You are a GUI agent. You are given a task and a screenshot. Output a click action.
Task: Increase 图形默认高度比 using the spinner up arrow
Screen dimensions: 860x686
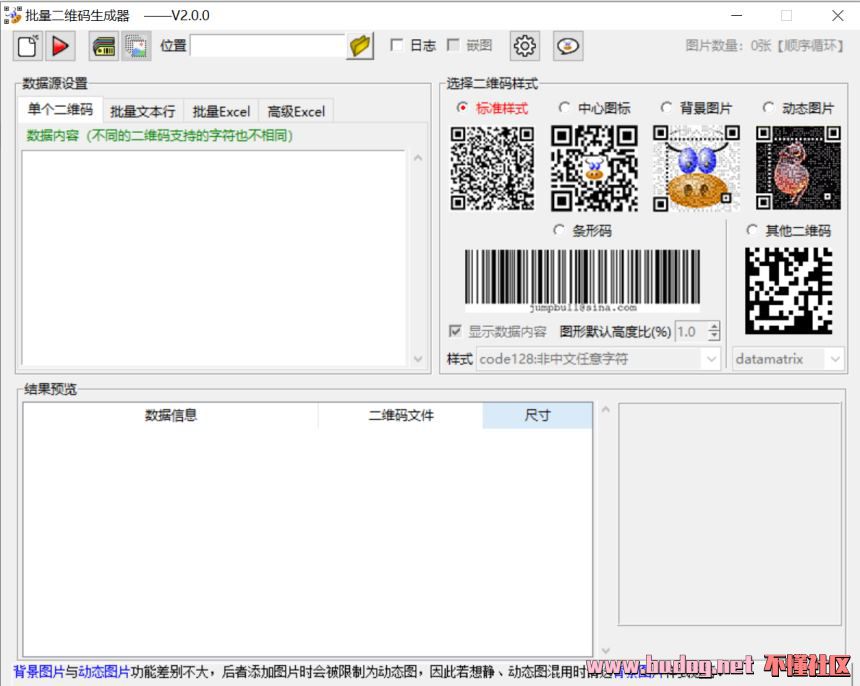713,326
